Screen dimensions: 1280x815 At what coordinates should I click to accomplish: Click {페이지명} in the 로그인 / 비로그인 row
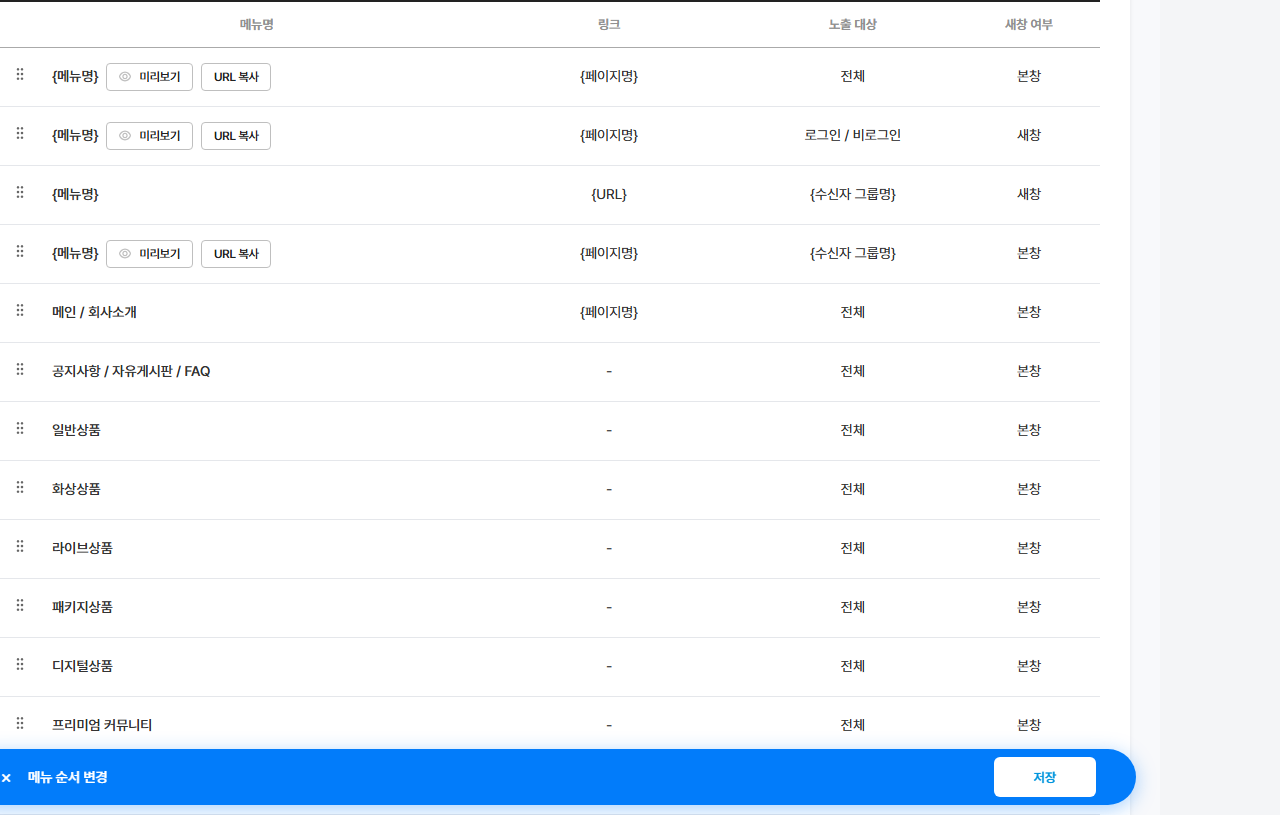(609, 135)
